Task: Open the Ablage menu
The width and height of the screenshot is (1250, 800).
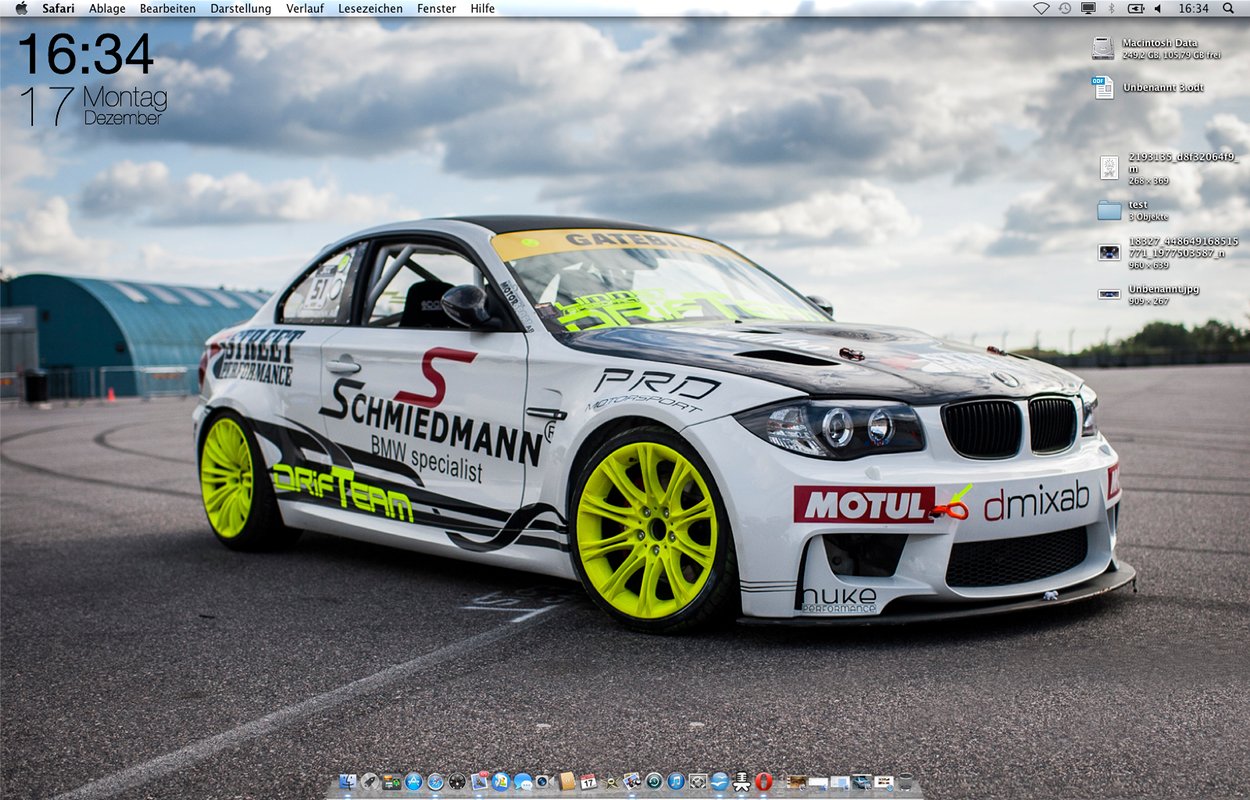Action: [x=107, y=8]
